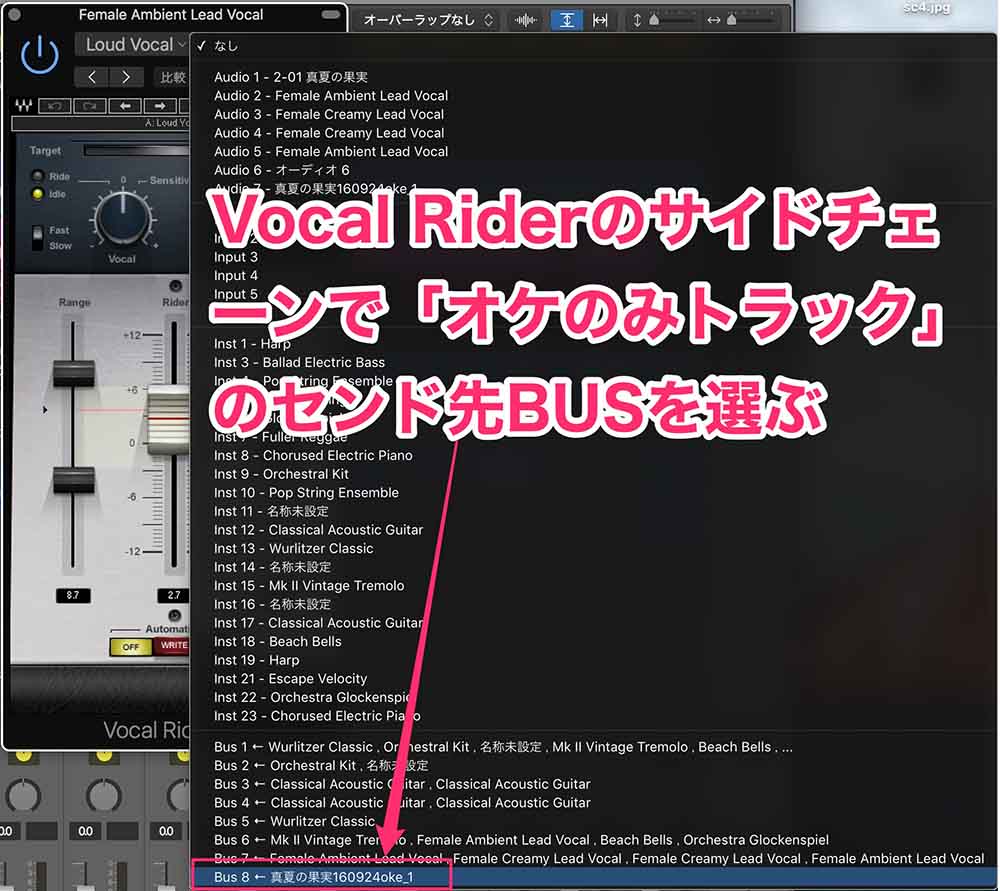The image size is (1000, 891).
Task: Select Bus 8 真夏の果実160924oke_1
Action: (x=593, y=877)
